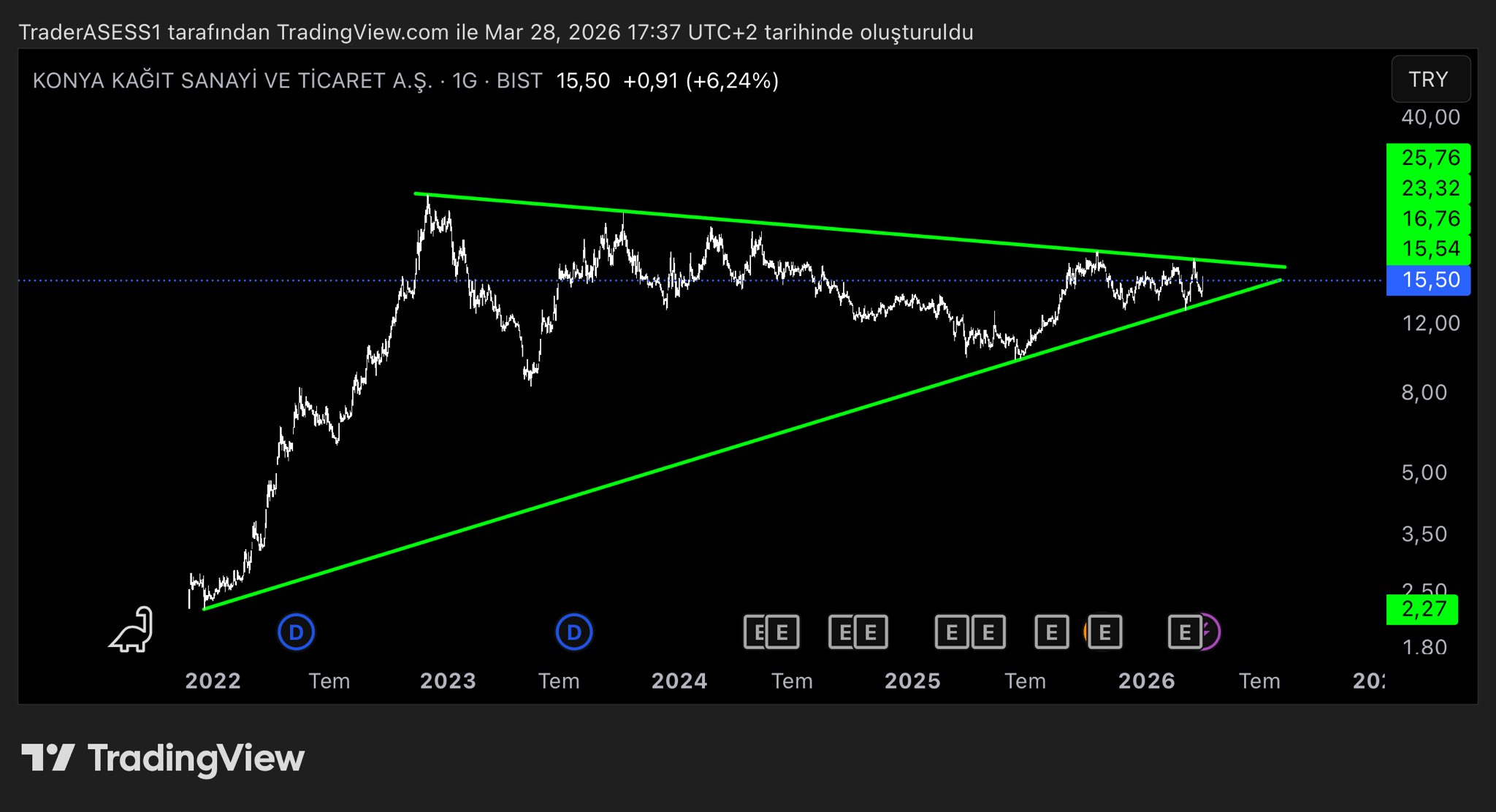The width and height of the screenshot is (1496, 812).
Task: Click the 1G interval in the chart header
Action: point(464,80)
